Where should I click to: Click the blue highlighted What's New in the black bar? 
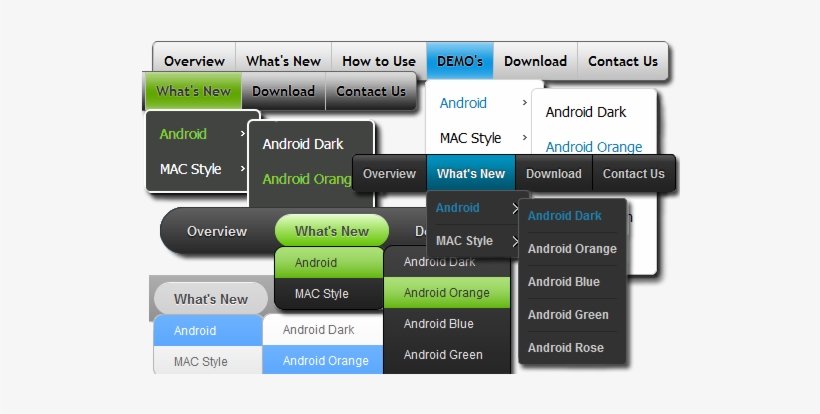[471, 174]
